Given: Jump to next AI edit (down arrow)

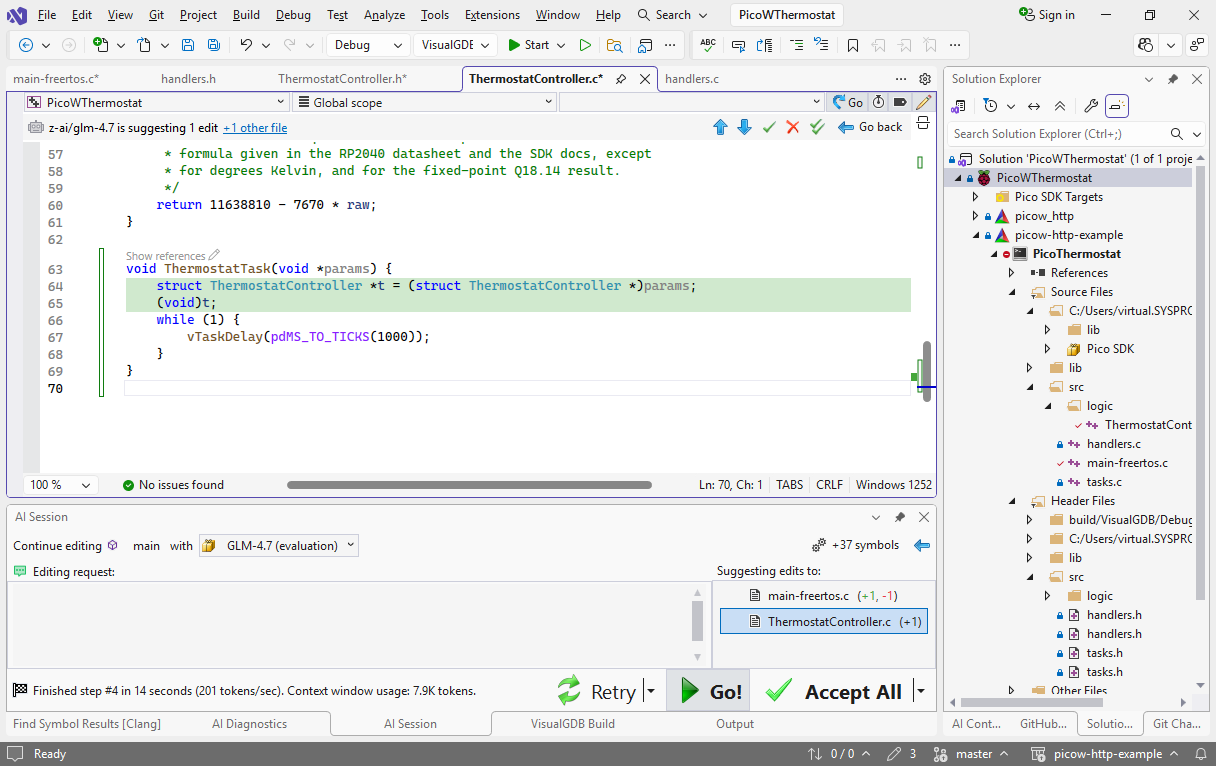Looking at the screenshot, I should point(744,127).
